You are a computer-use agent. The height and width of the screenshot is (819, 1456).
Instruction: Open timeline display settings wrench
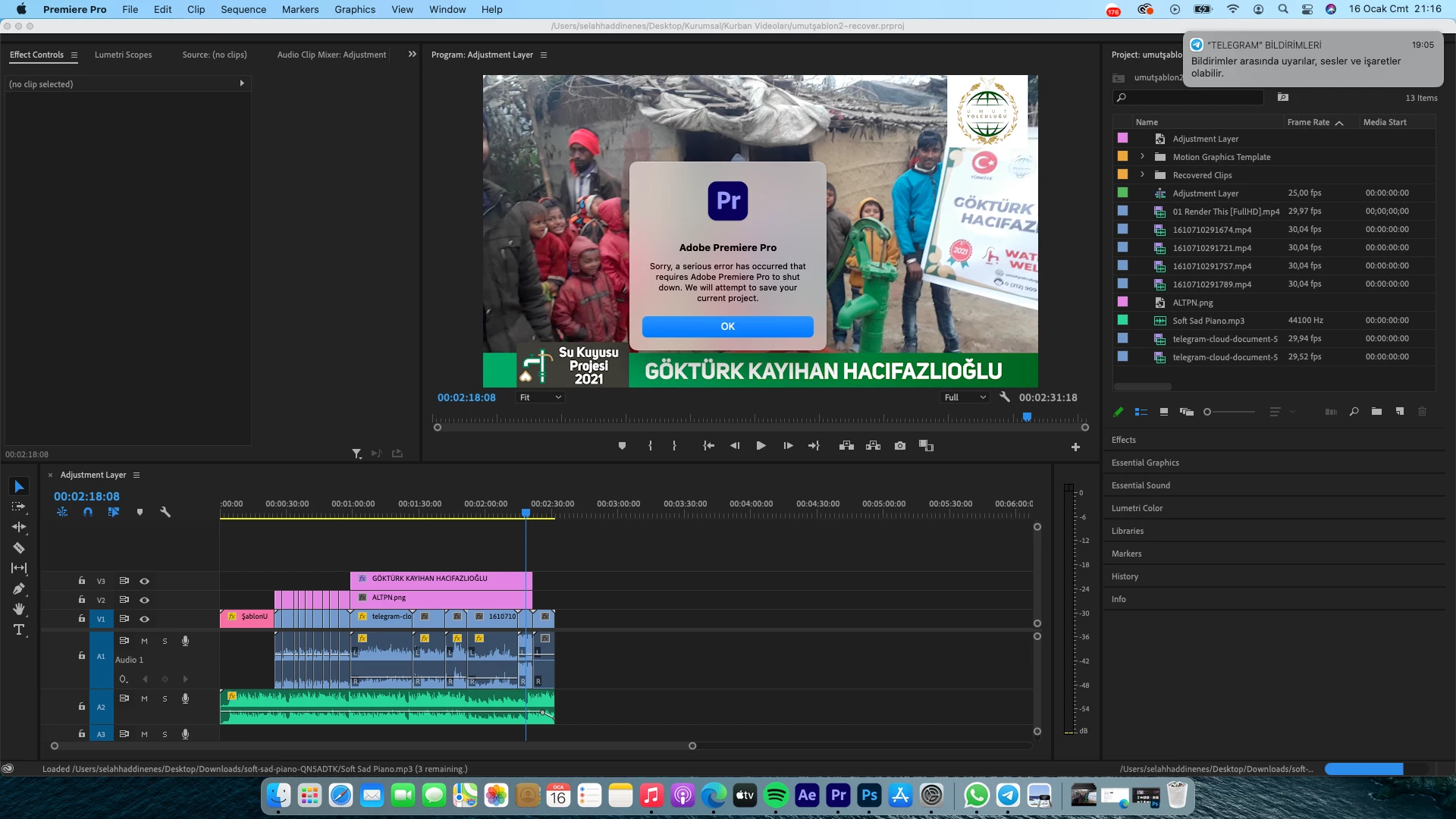tap(165, 512)
